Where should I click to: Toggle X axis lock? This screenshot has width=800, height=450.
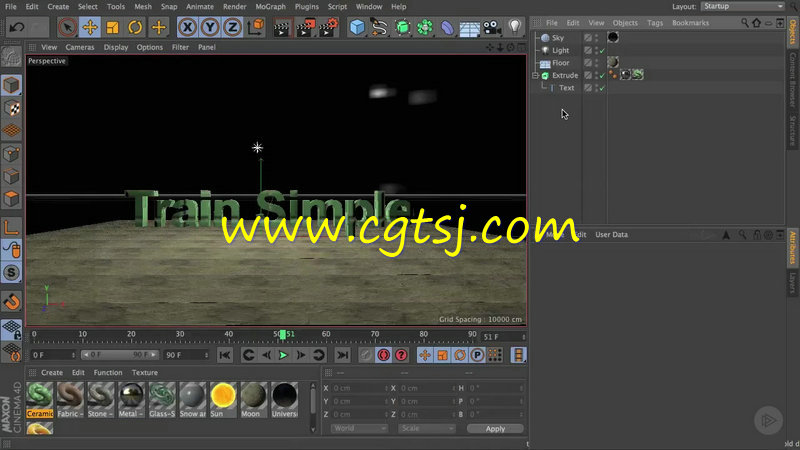[187, 27]
